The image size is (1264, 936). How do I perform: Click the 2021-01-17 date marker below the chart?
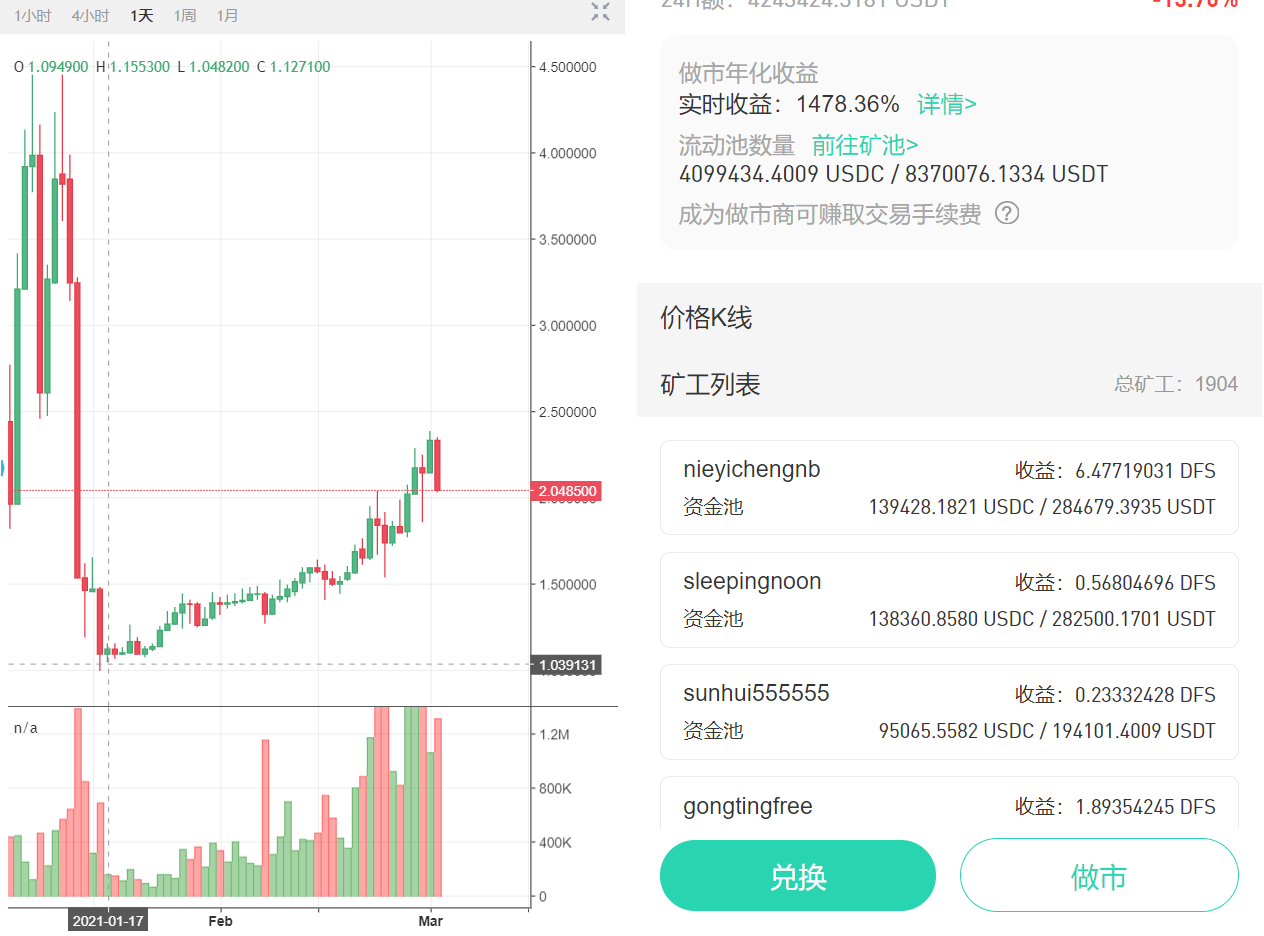point(107,921)
